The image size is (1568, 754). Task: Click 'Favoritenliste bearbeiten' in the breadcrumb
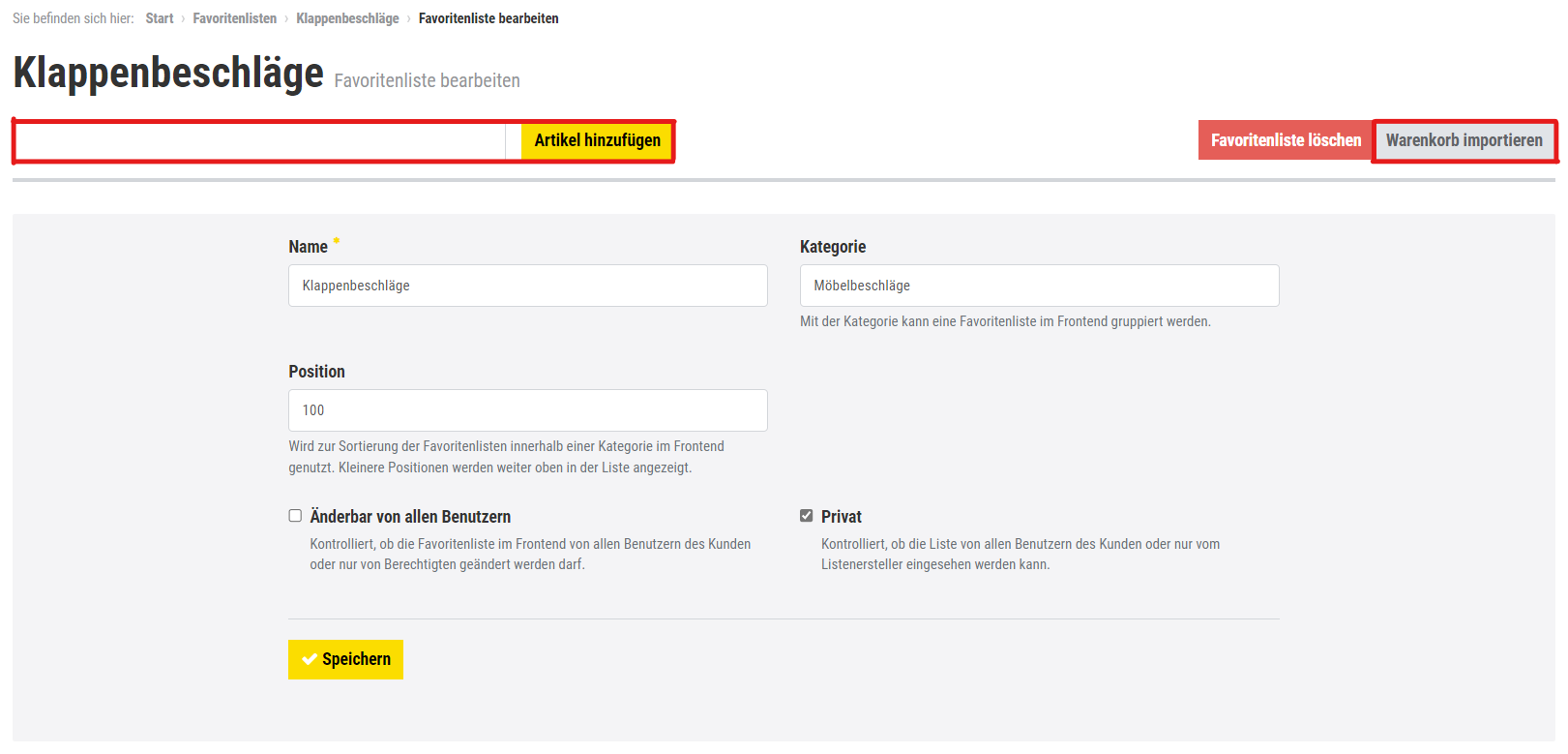(x=488, y=18)
